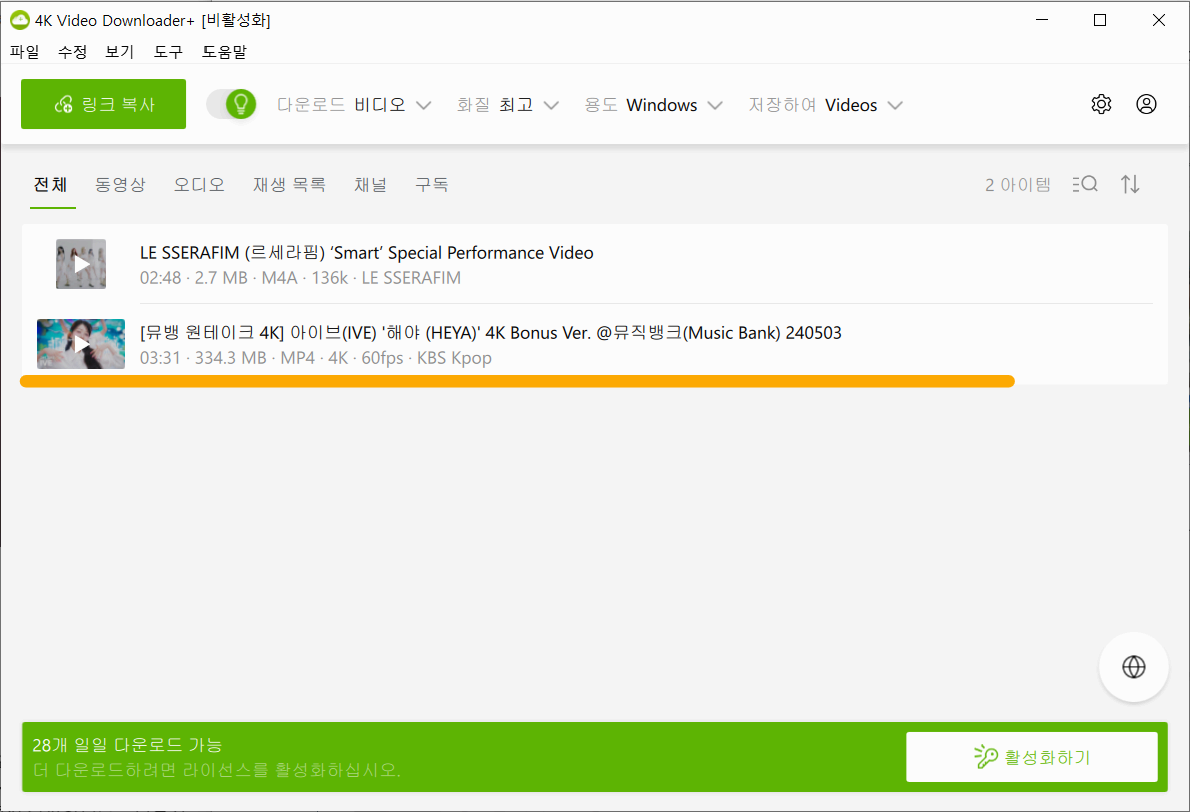
Task: Click the 28개 일일 다운로드 가능 banner text
Action: click(x=128, y=745)
